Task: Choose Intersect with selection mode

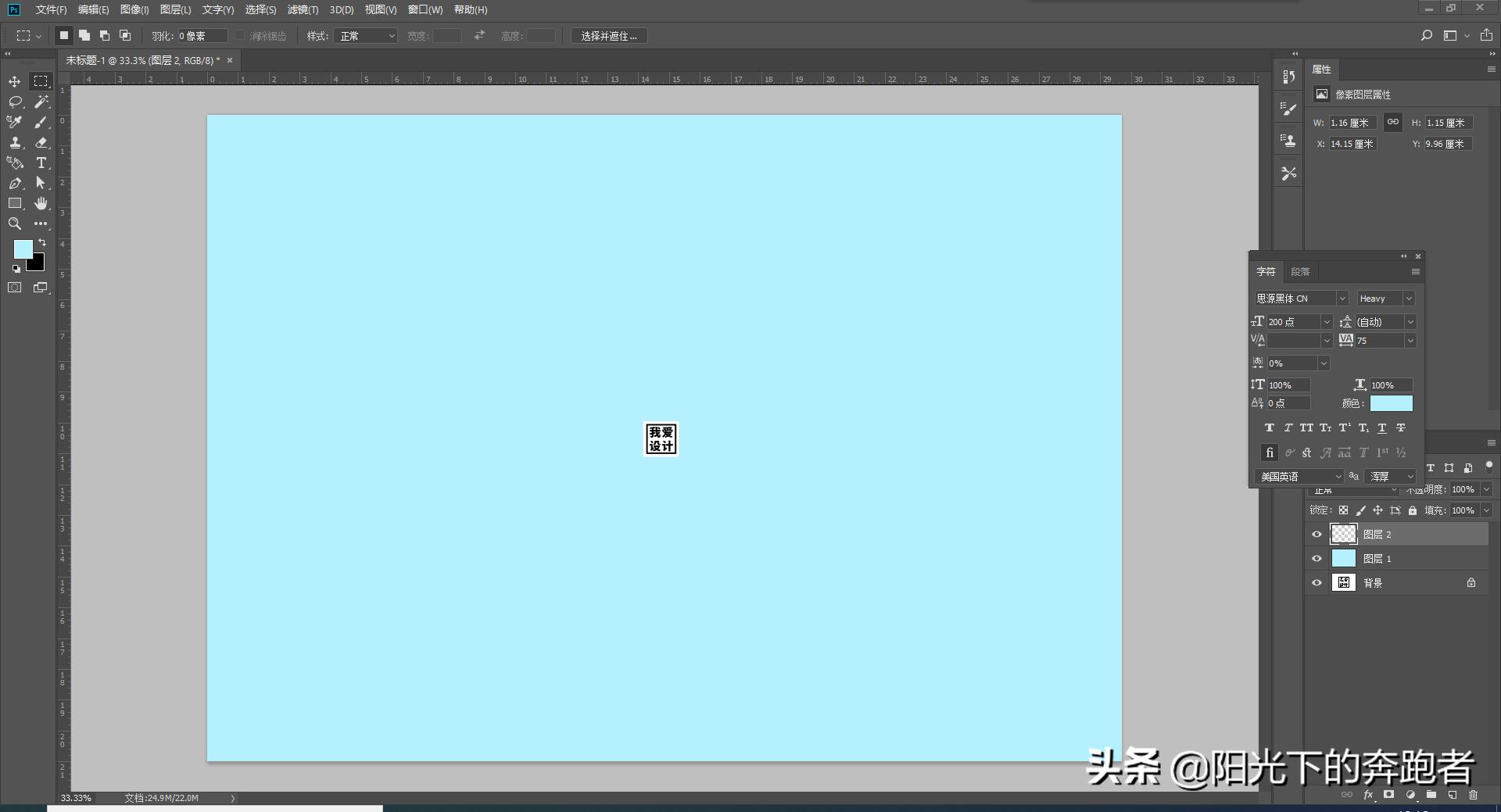Action: coord(125,36)
